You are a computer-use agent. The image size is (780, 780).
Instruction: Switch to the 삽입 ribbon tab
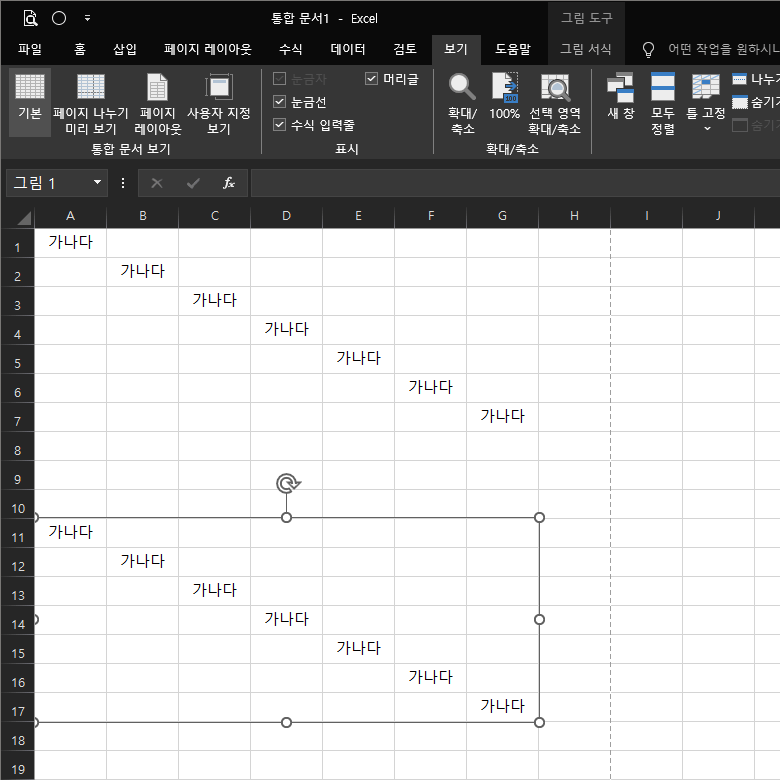point(125,49)
